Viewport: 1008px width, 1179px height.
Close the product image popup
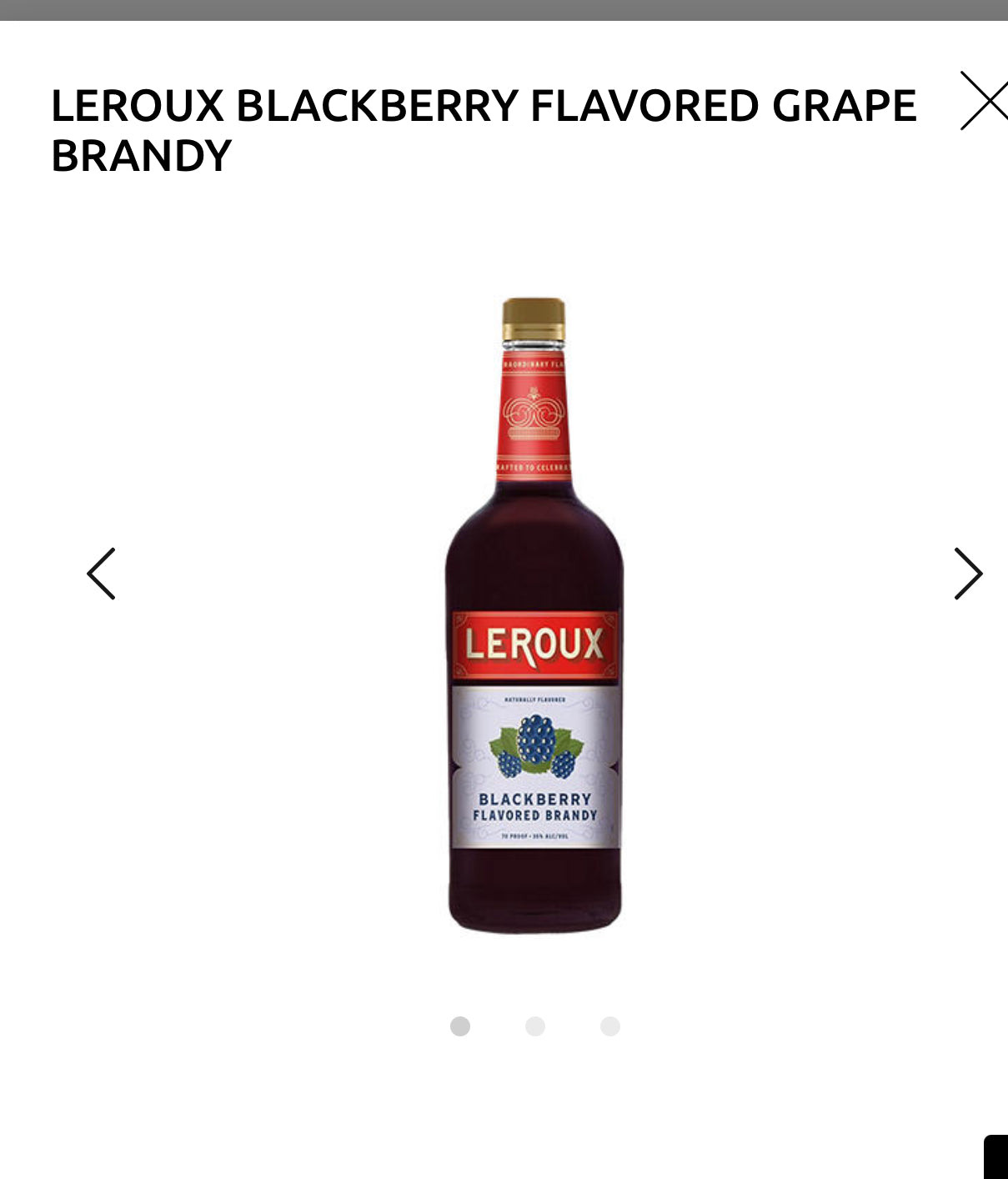[x=985, y=100]
